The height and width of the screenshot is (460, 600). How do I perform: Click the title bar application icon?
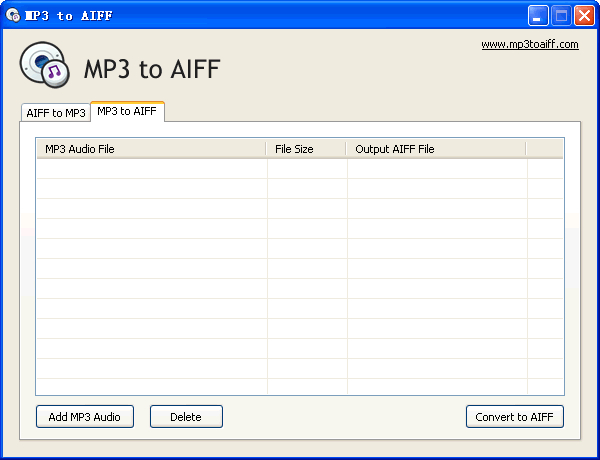[x=13, y=15]
